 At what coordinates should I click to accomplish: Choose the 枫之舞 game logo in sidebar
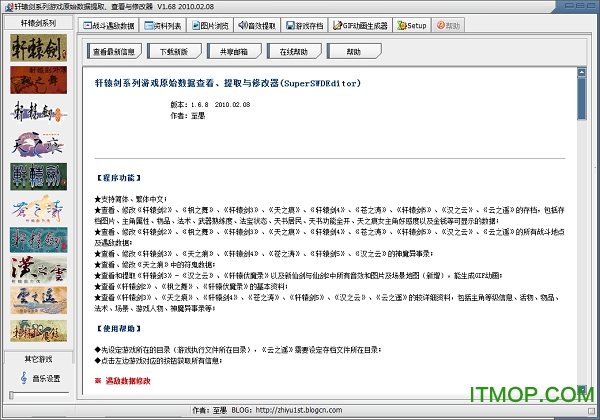click(x=39, y=80)
